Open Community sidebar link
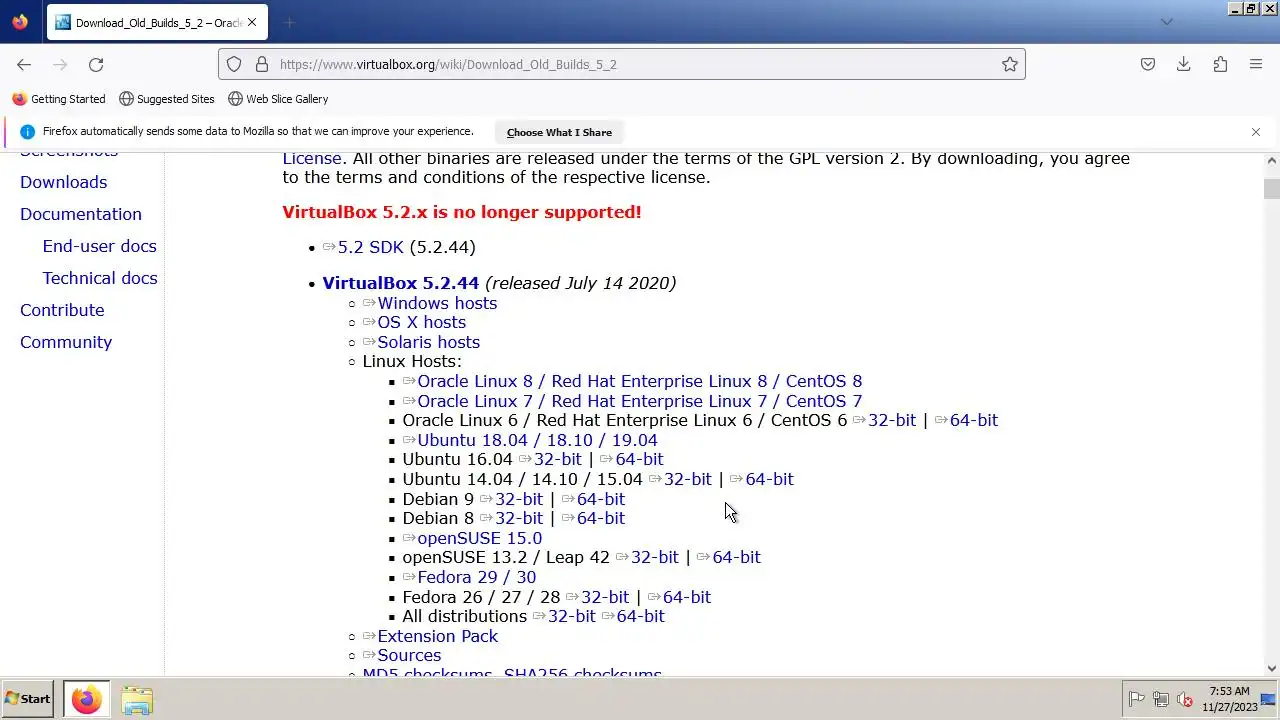 click(66, 342)
